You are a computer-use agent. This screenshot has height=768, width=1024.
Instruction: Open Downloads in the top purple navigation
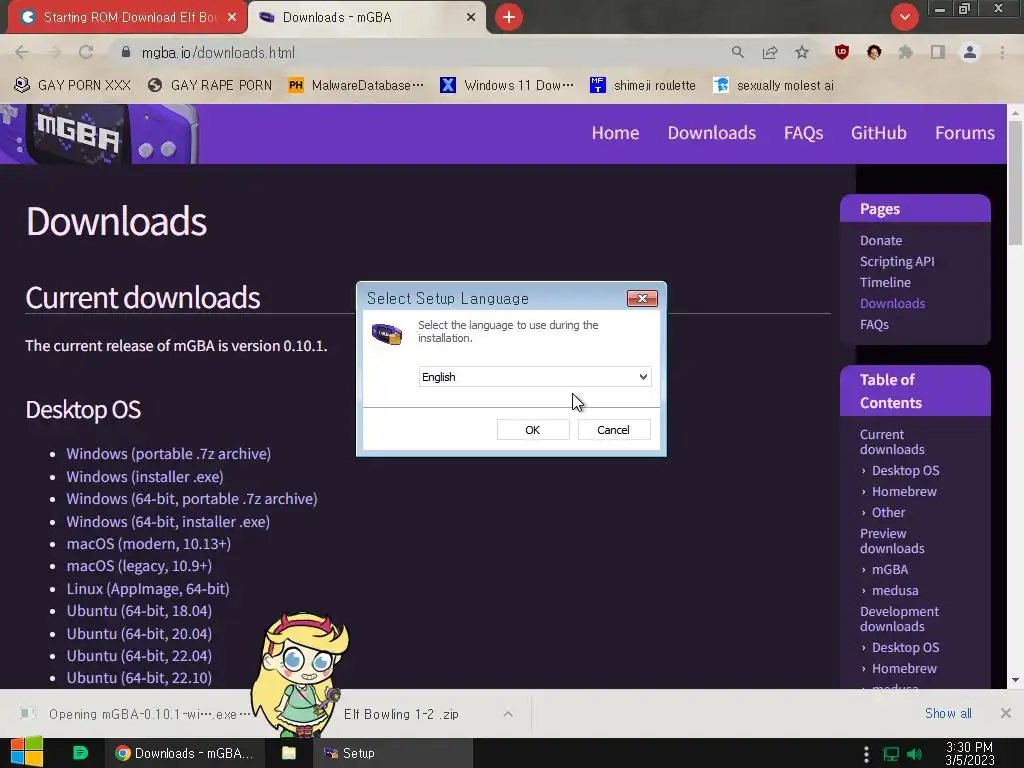click(712, 133)
